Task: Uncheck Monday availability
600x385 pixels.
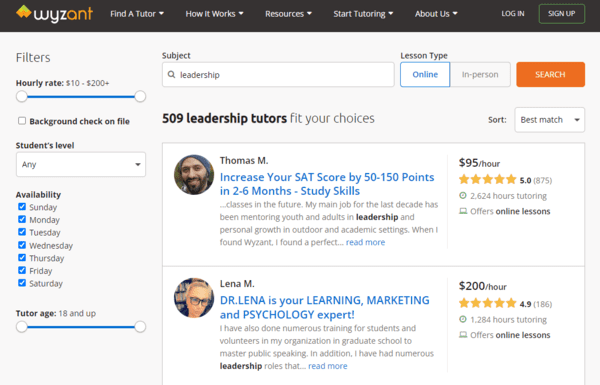Action: click(22, 219)
